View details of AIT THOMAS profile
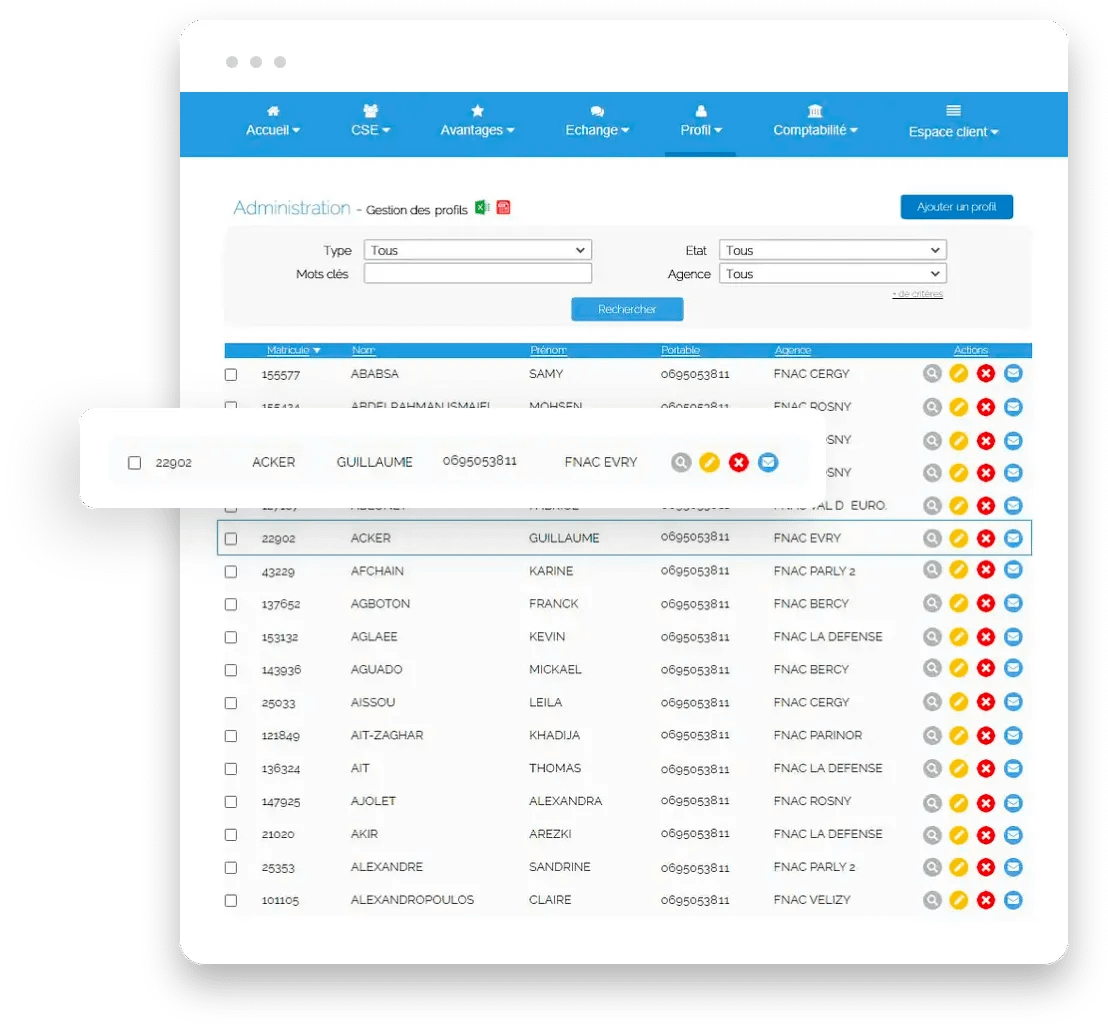1108x1024 pixels. coord(932,768)
